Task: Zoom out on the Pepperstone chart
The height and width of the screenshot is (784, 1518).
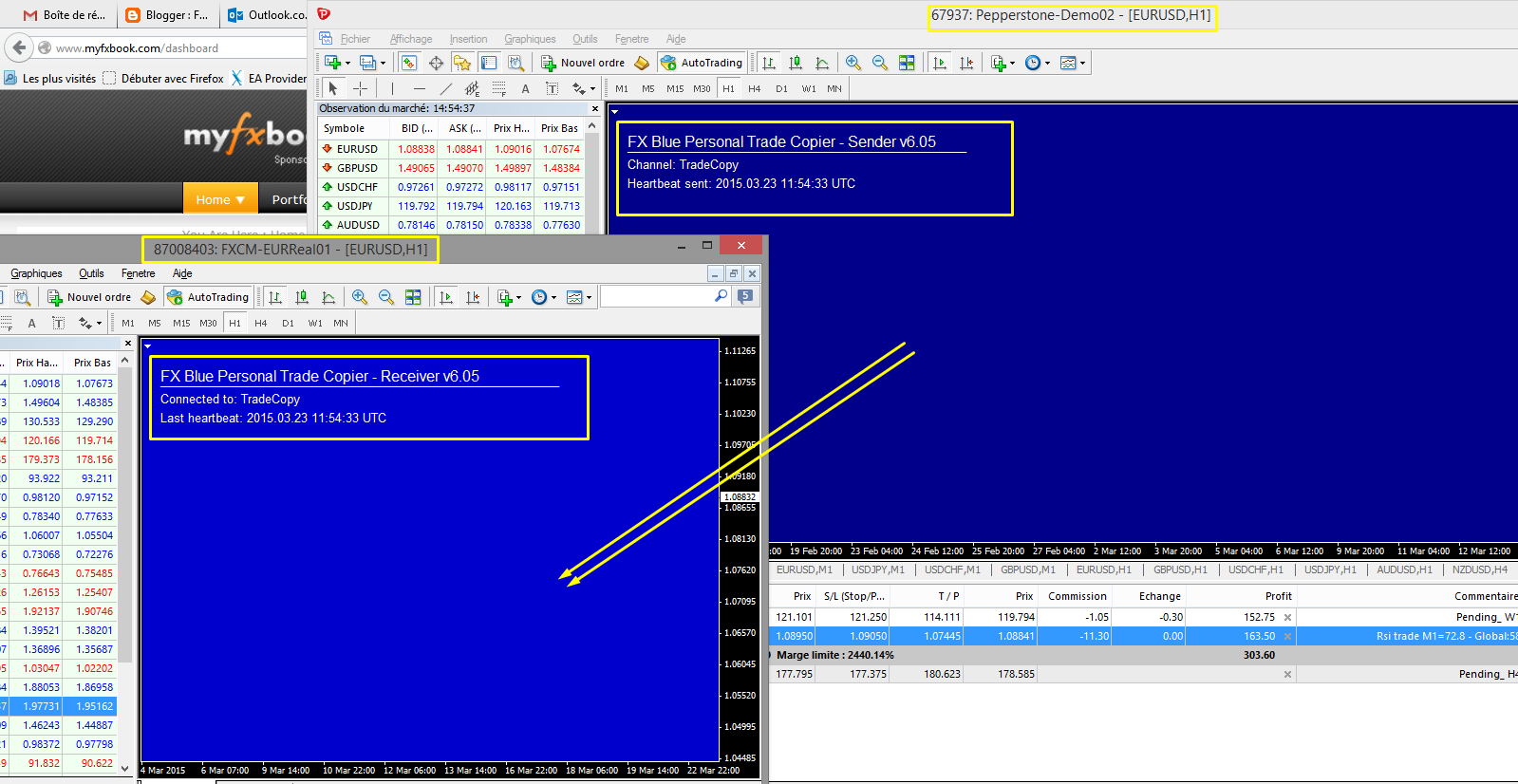Action: pos(880,63)
